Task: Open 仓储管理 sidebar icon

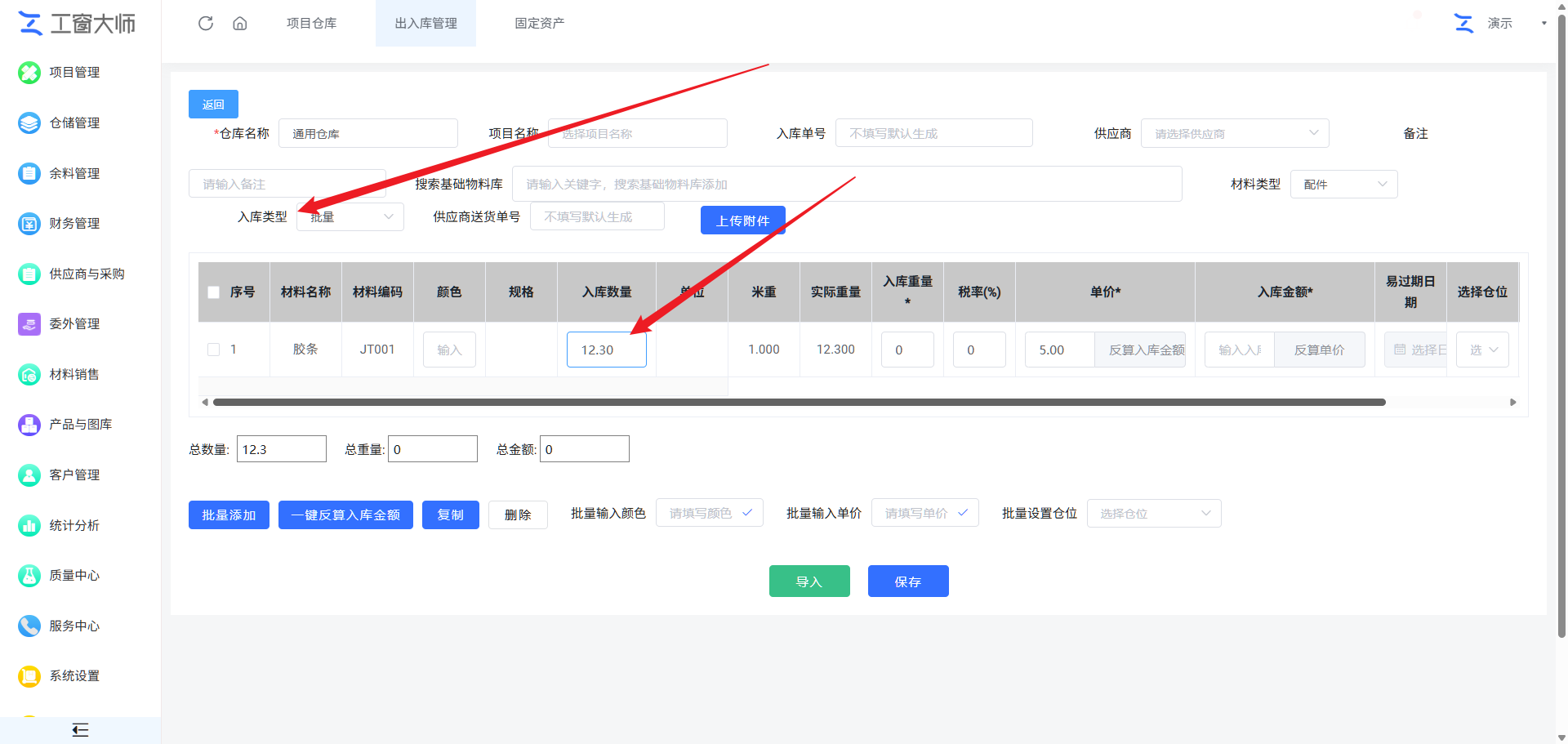Action: 29,123
